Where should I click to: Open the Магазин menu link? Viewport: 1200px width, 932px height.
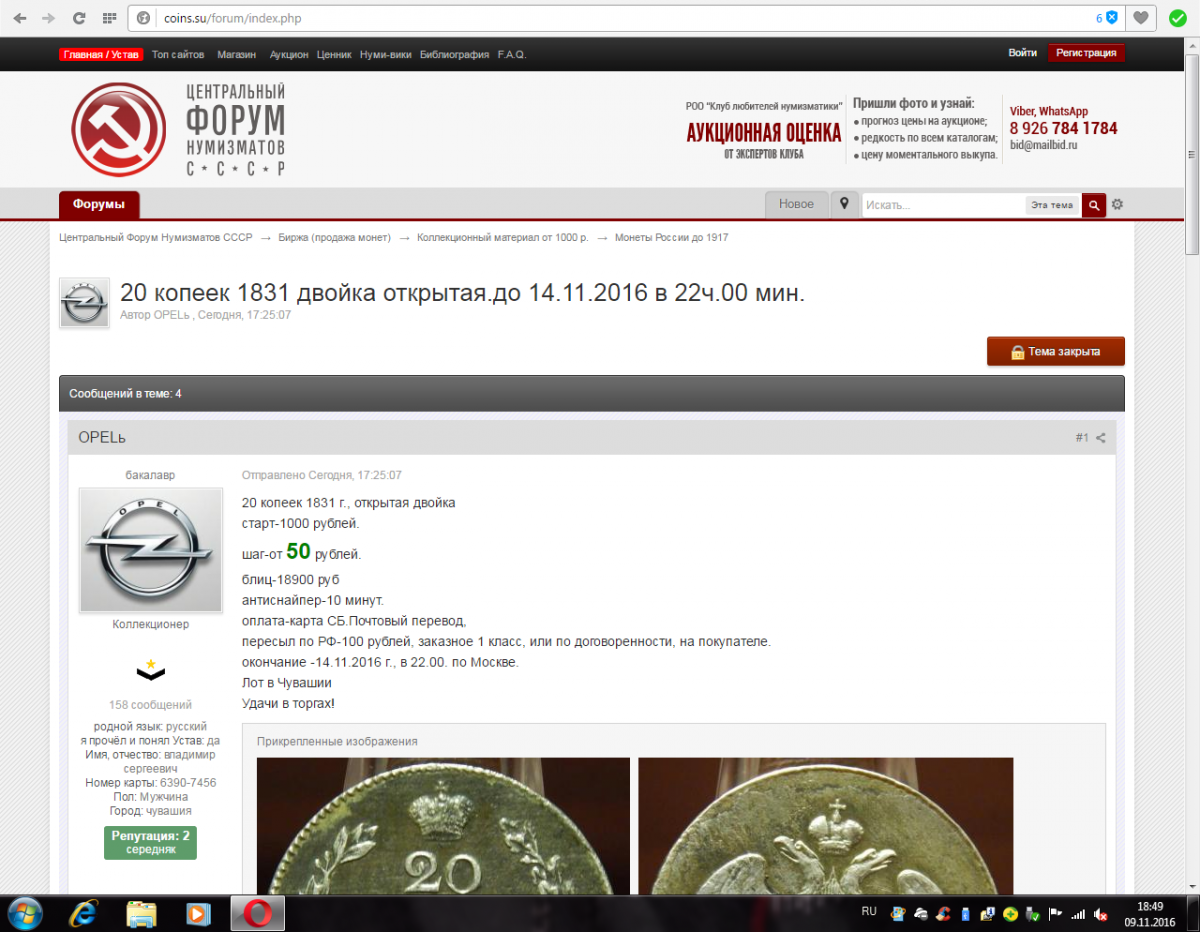[237, 54]
